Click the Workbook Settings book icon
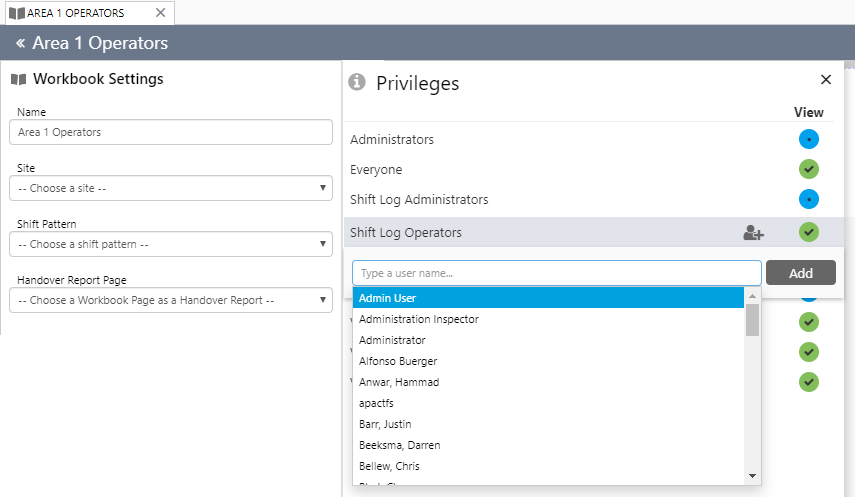The height and width of the screenshot is (497, 855). pos(18,79)
